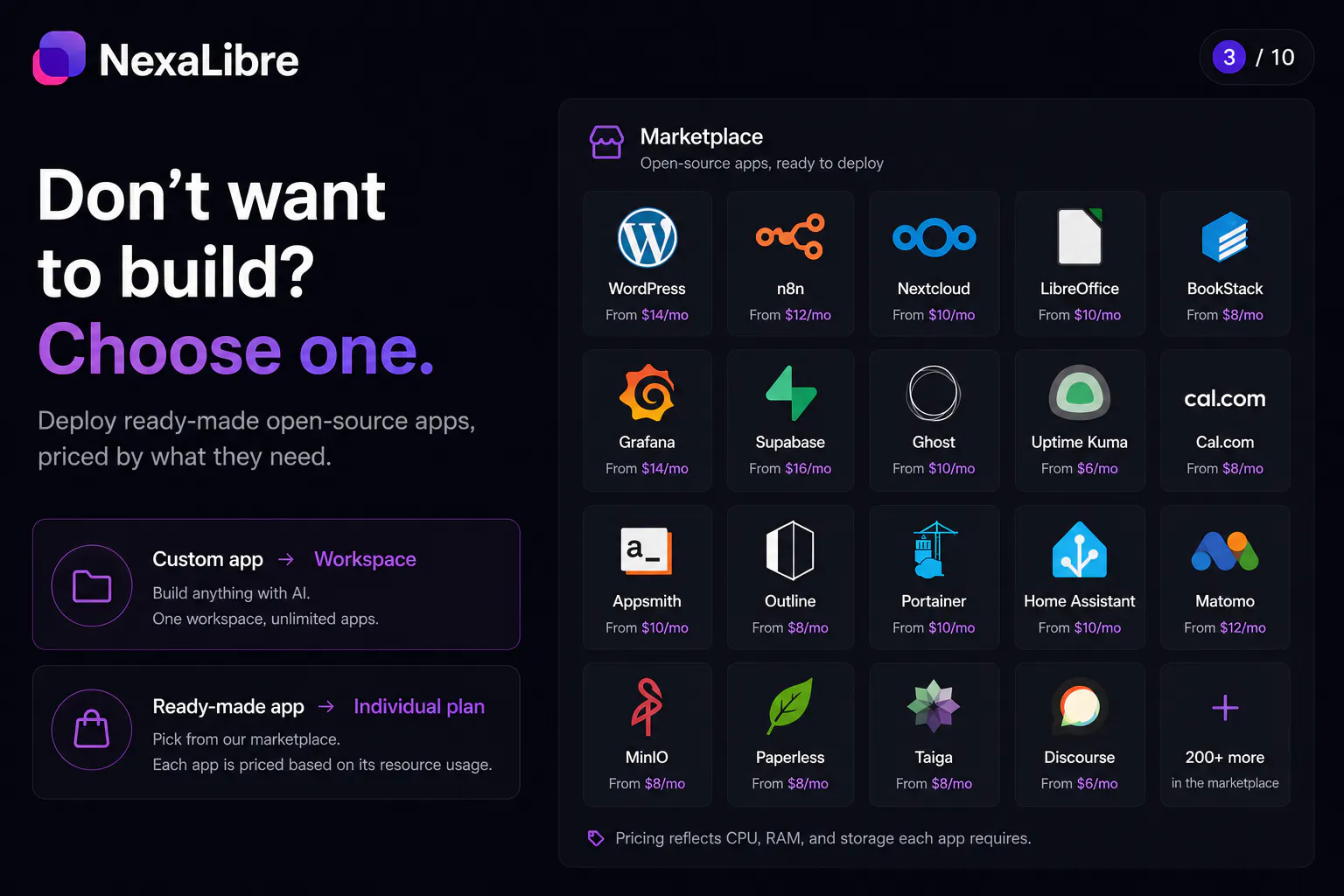Screen dimensions: 1344x896
Task: Click the Marketplace panel title
Action: pos(702,136)
